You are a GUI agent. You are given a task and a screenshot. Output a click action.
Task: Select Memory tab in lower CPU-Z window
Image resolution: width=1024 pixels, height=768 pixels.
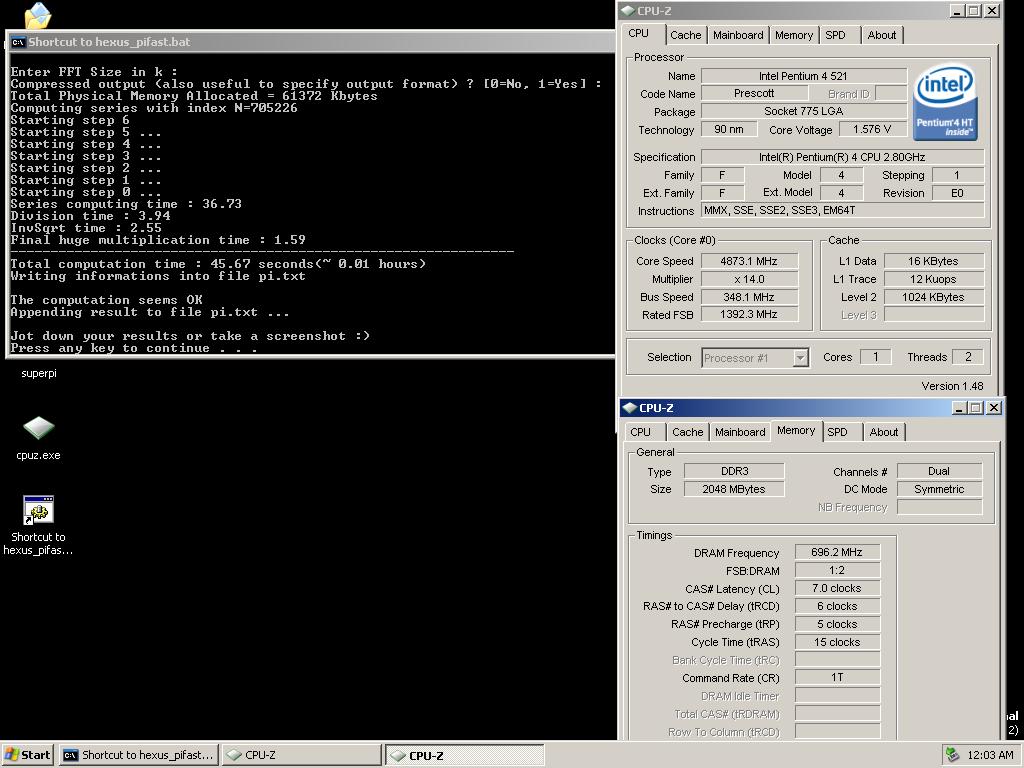tap(796, 431)
